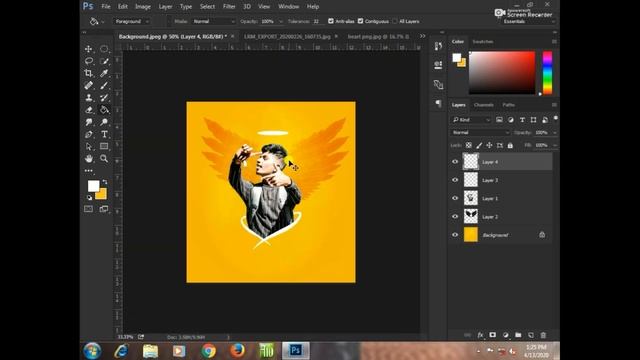
Task: Select the Clone Stamp tool
Action: point(89,98)
